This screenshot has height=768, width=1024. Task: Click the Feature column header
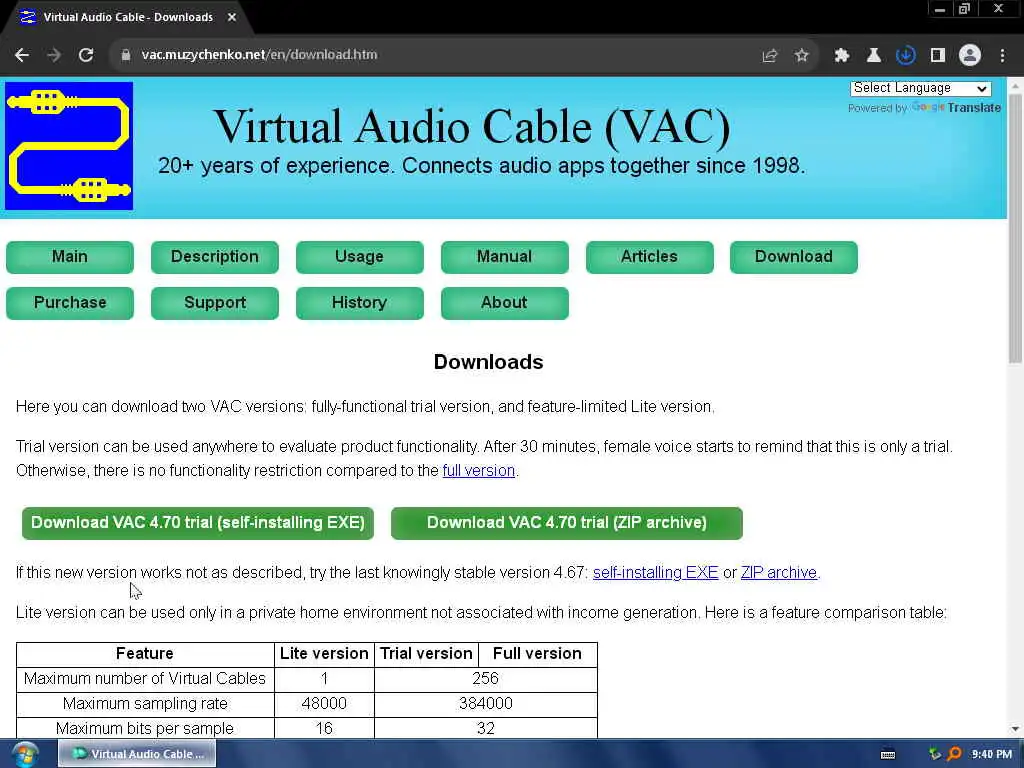145,654
